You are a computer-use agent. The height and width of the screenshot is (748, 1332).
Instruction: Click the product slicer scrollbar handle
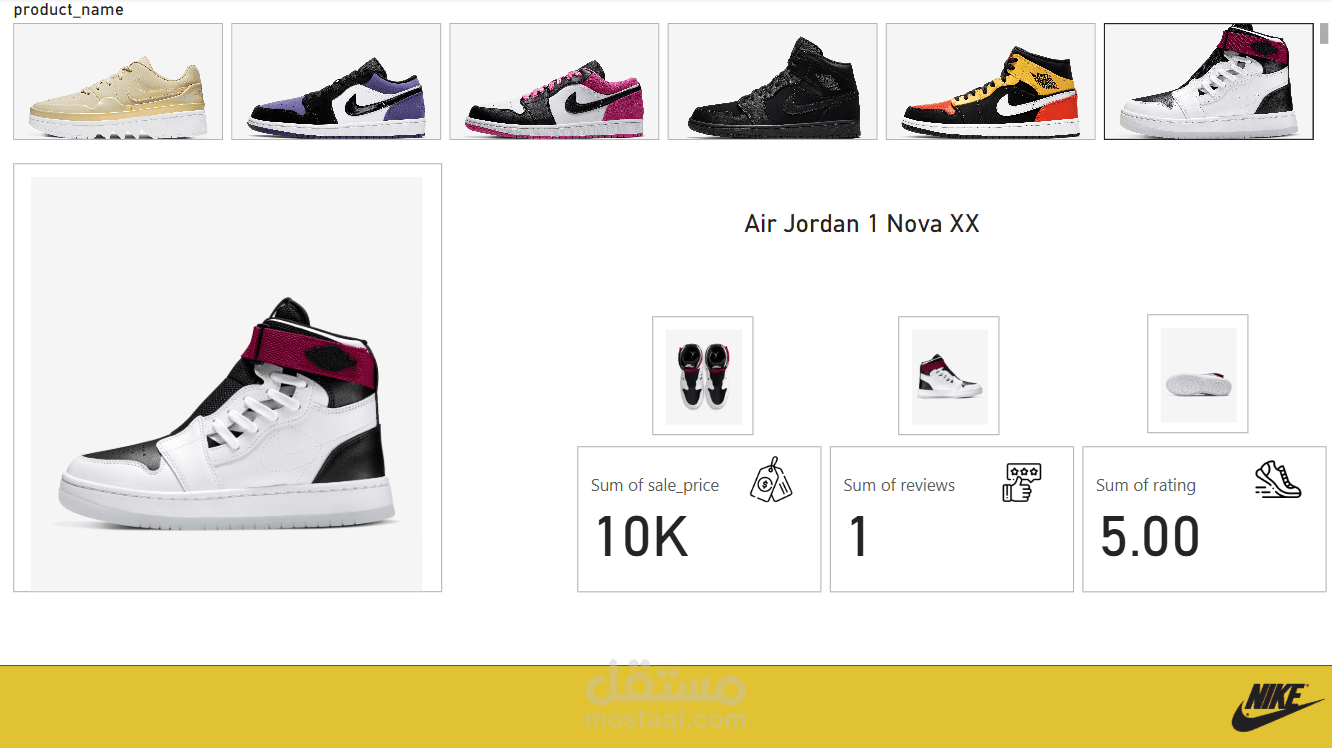1324,33
